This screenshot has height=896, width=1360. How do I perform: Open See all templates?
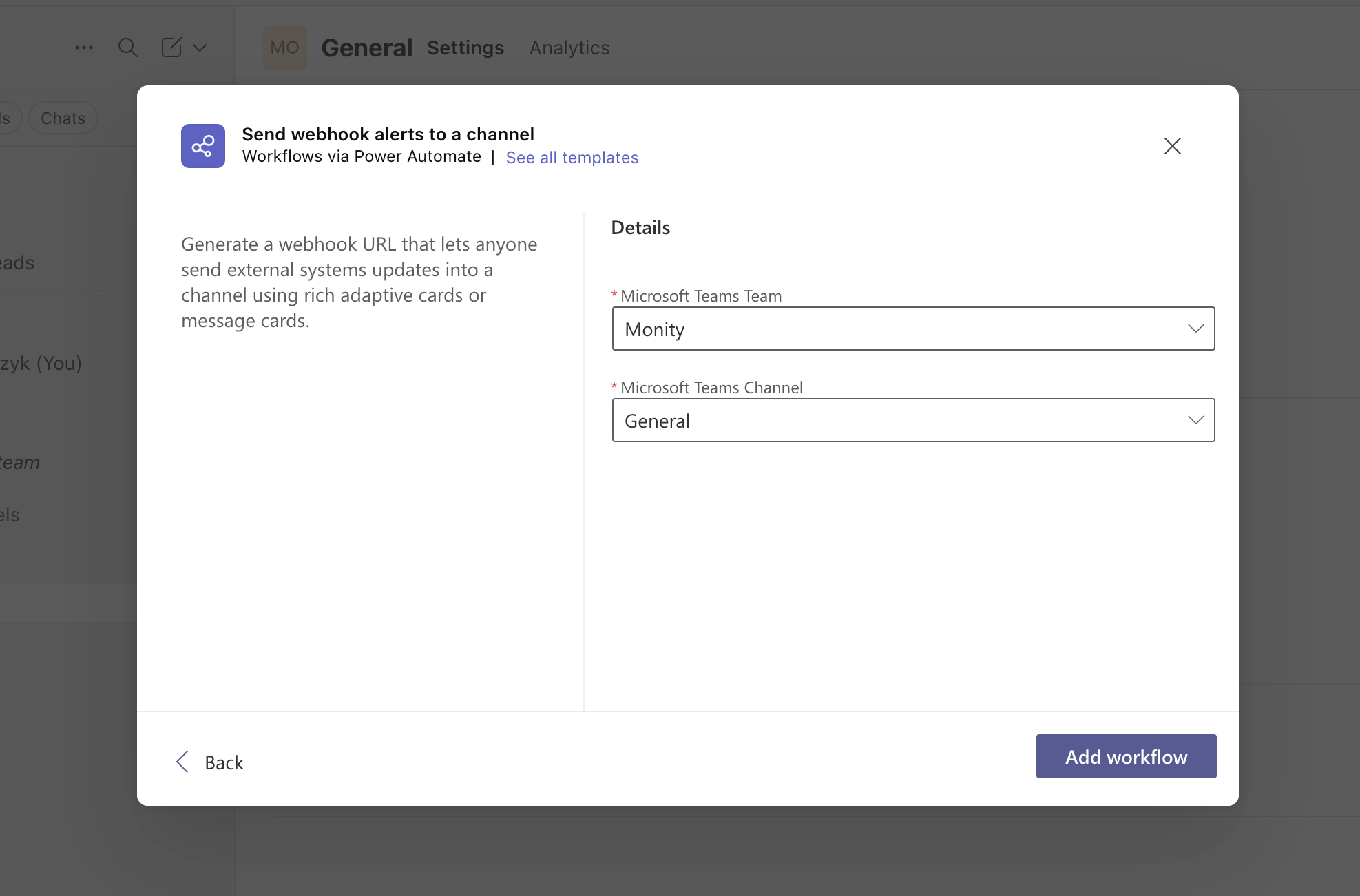572,158
